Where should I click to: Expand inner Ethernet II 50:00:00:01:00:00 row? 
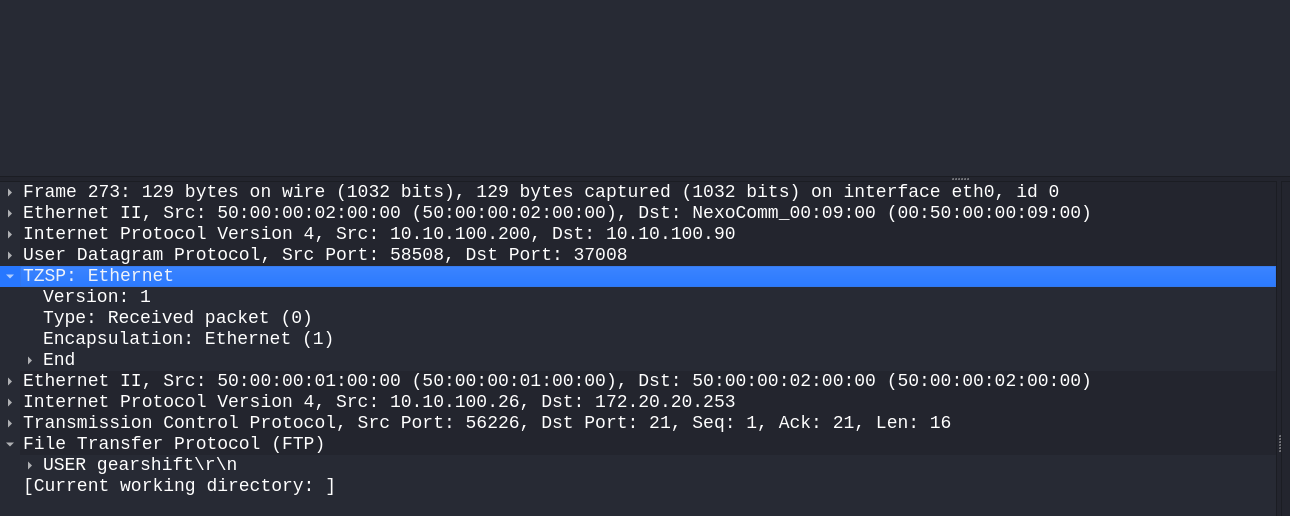click(10, 381)
